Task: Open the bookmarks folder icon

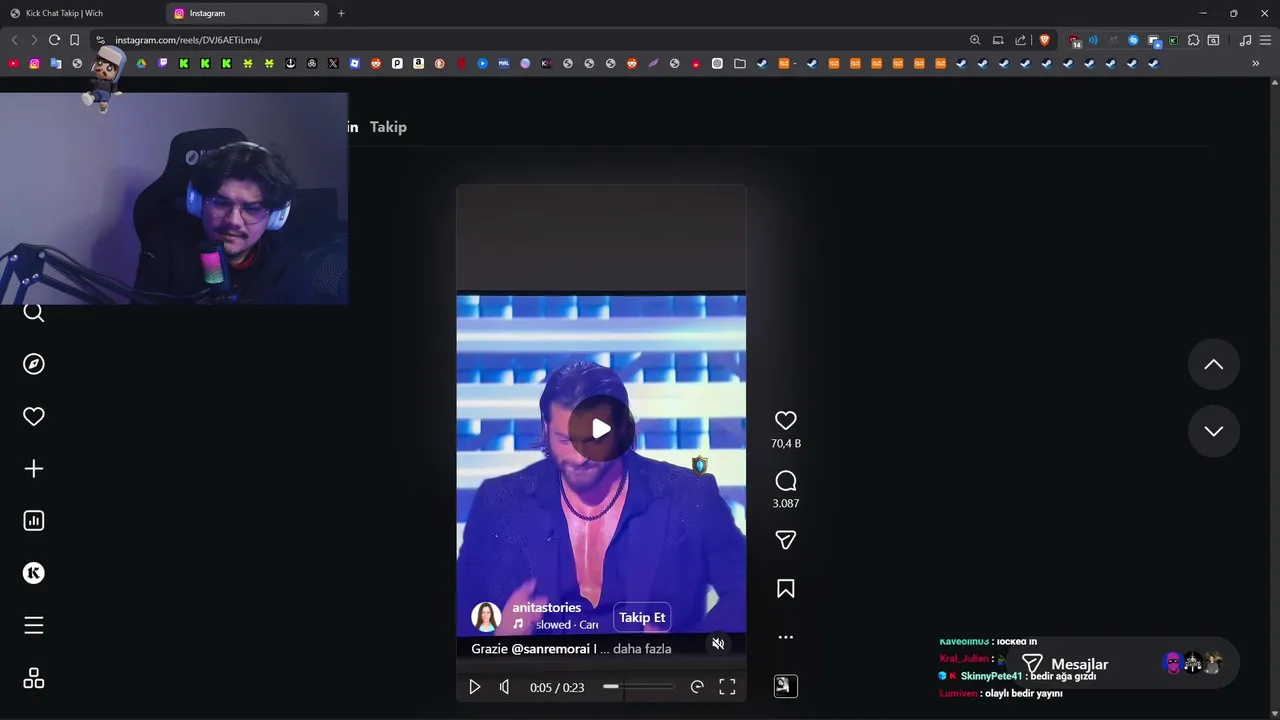Action: (x=740, y=63)
